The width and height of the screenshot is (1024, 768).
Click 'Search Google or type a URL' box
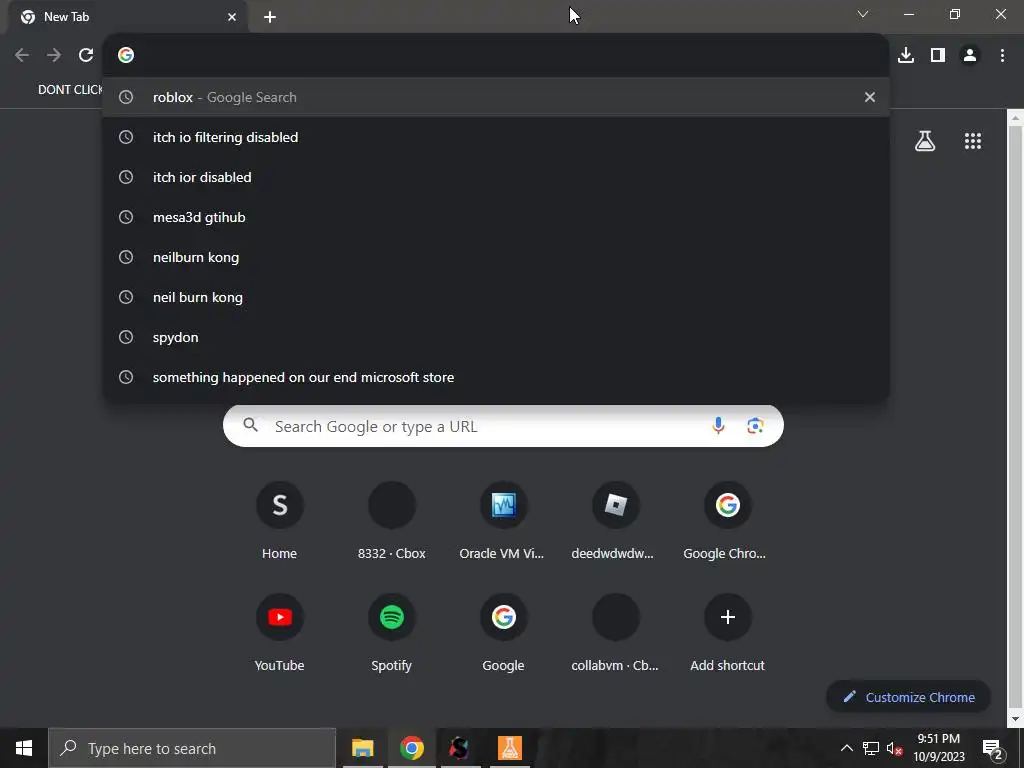click(x=503, y=426)
